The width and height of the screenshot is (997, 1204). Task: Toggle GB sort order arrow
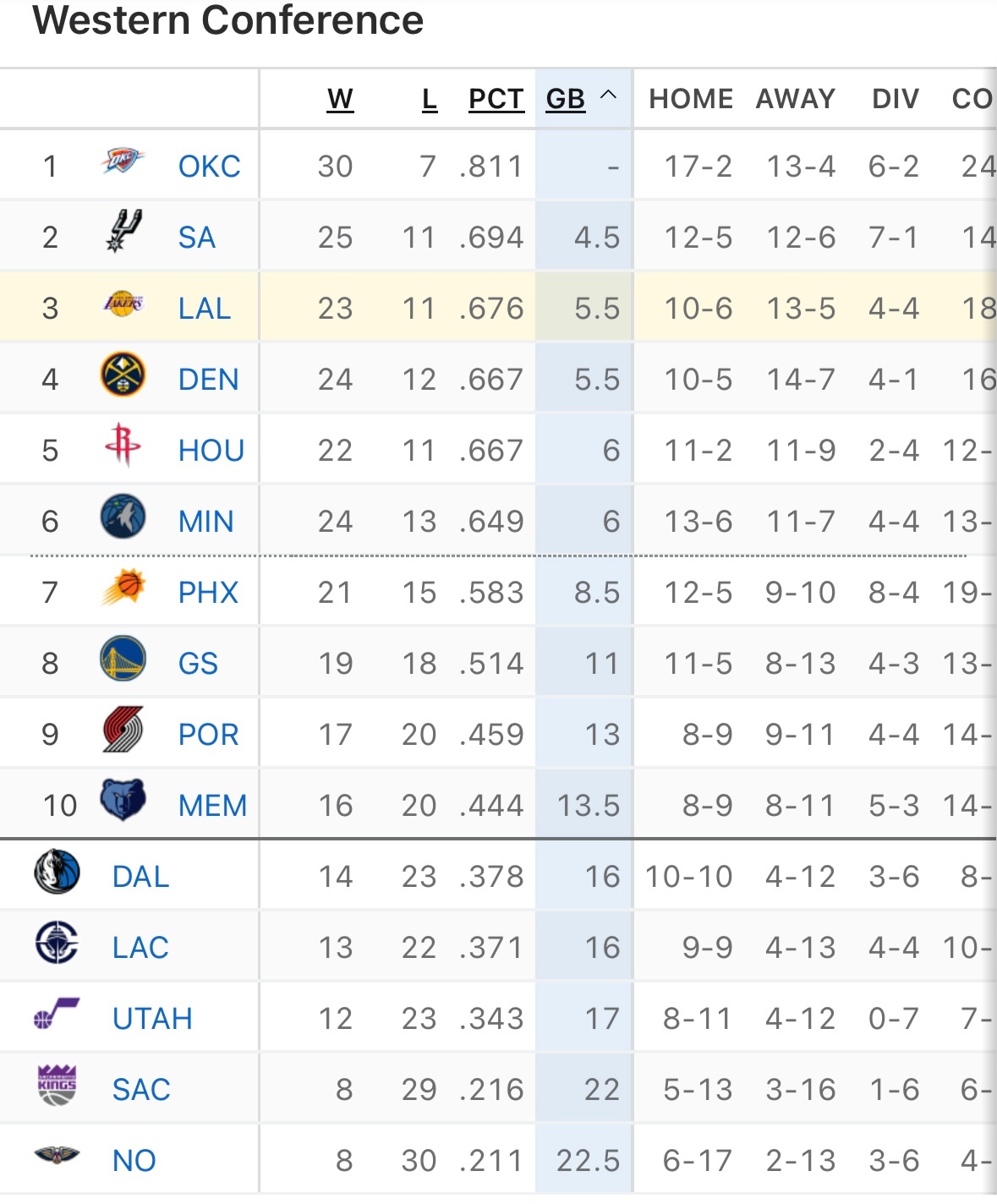pos(608,96)
